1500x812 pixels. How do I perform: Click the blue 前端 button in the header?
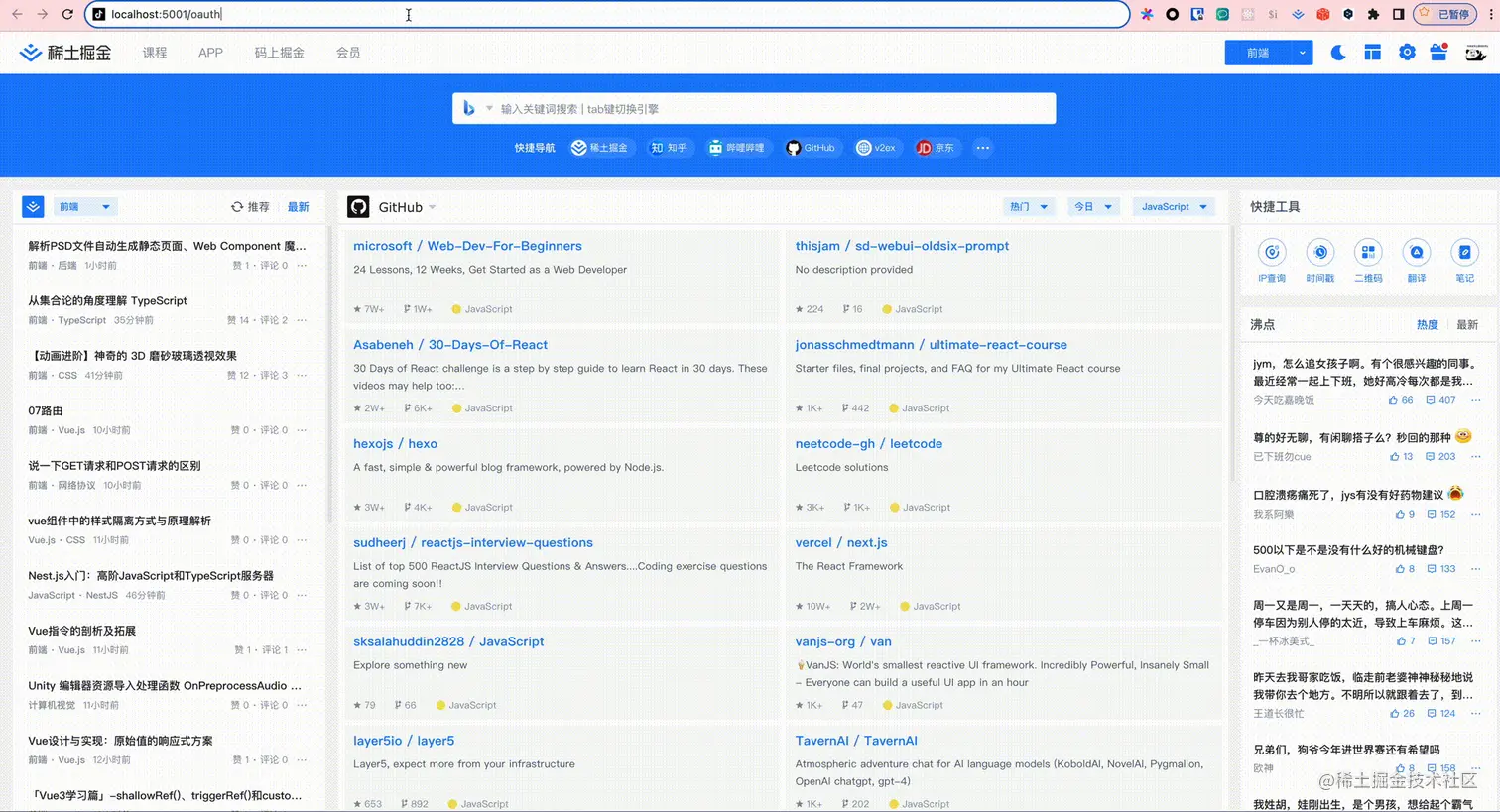(x=1258, y=53)
